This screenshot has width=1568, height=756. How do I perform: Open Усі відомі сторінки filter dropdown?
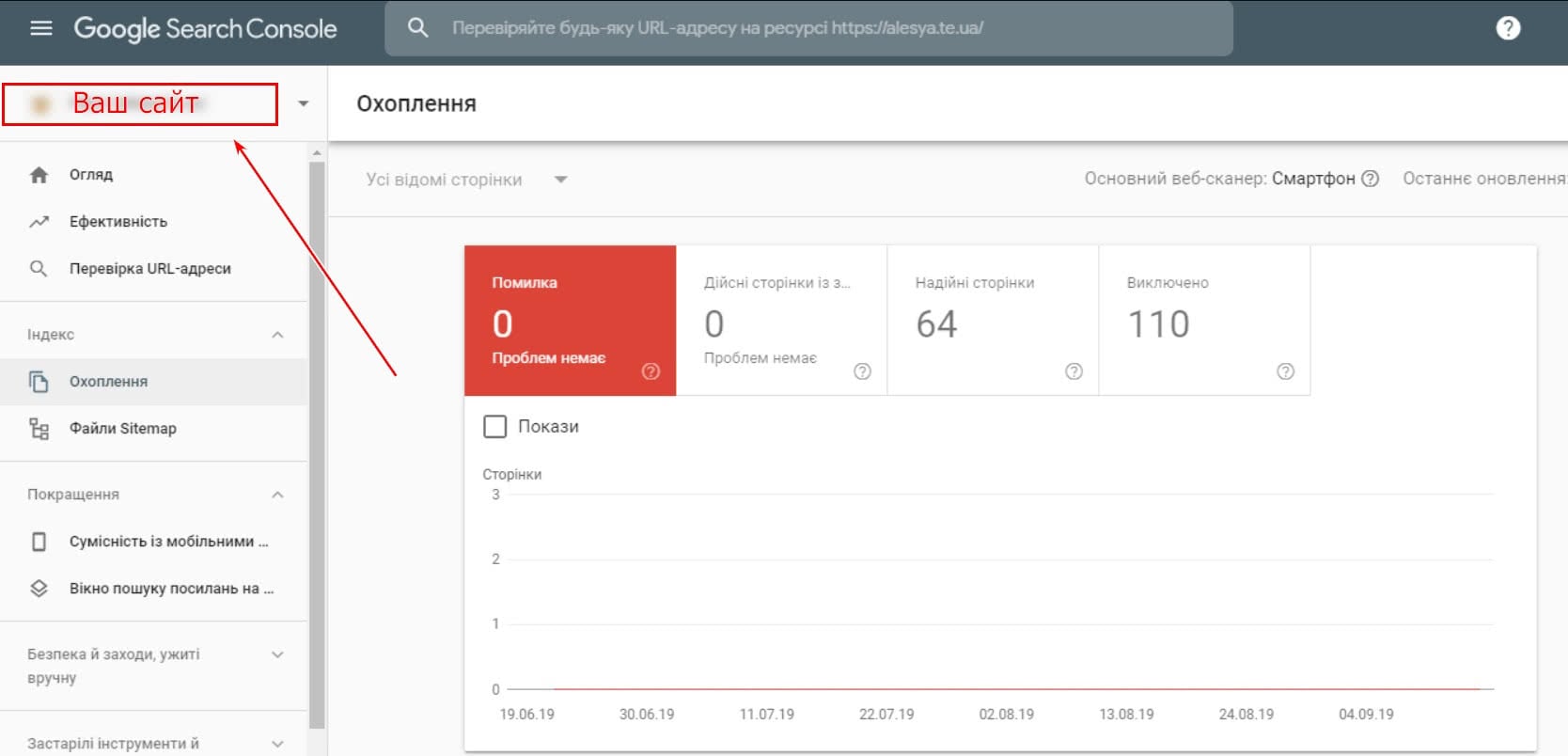467,180
